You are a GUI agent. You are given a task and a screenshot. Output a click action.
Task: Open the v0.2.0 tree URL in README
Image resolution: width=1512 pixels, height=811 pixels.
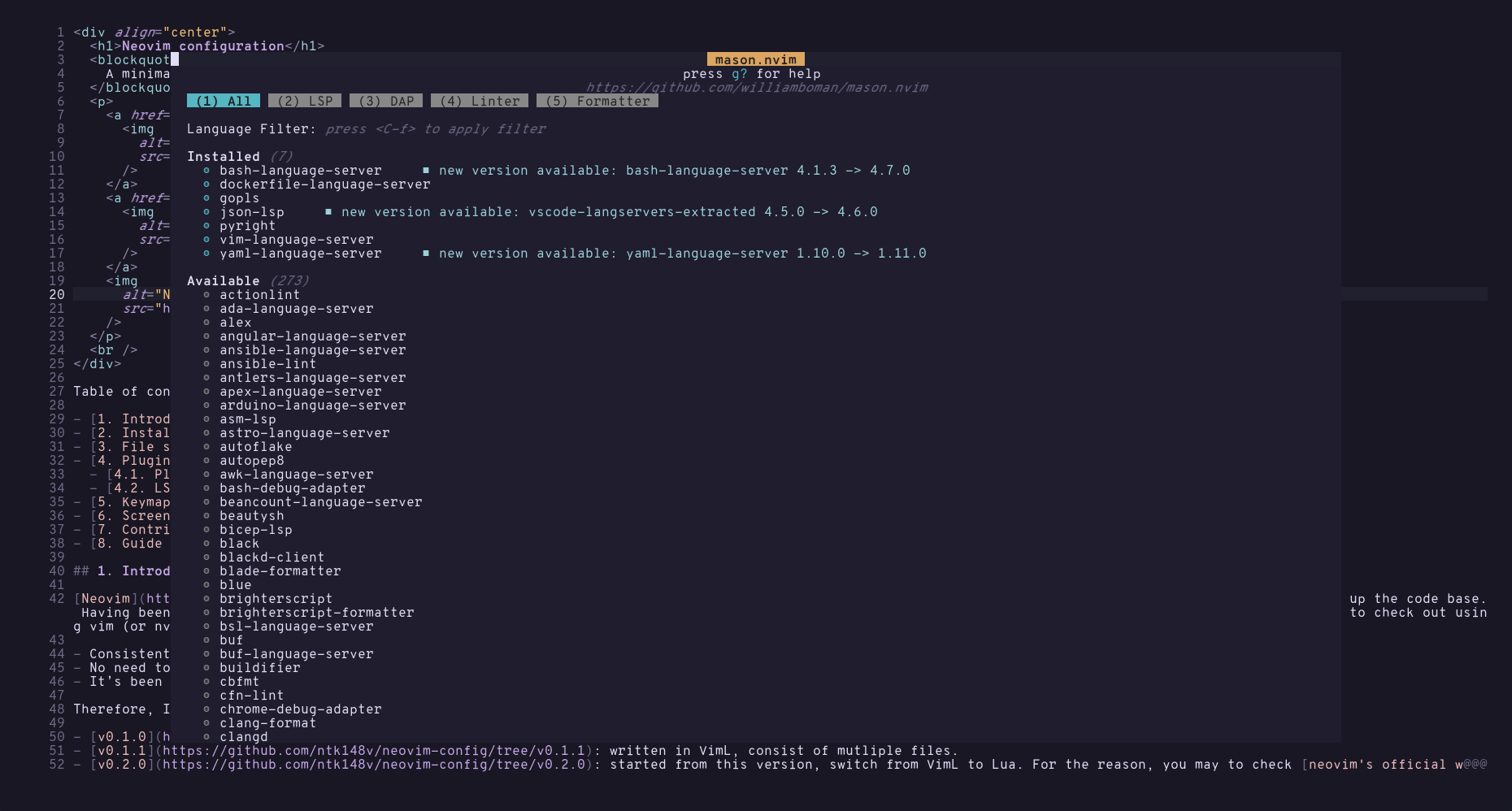click(x=374, y=764)
